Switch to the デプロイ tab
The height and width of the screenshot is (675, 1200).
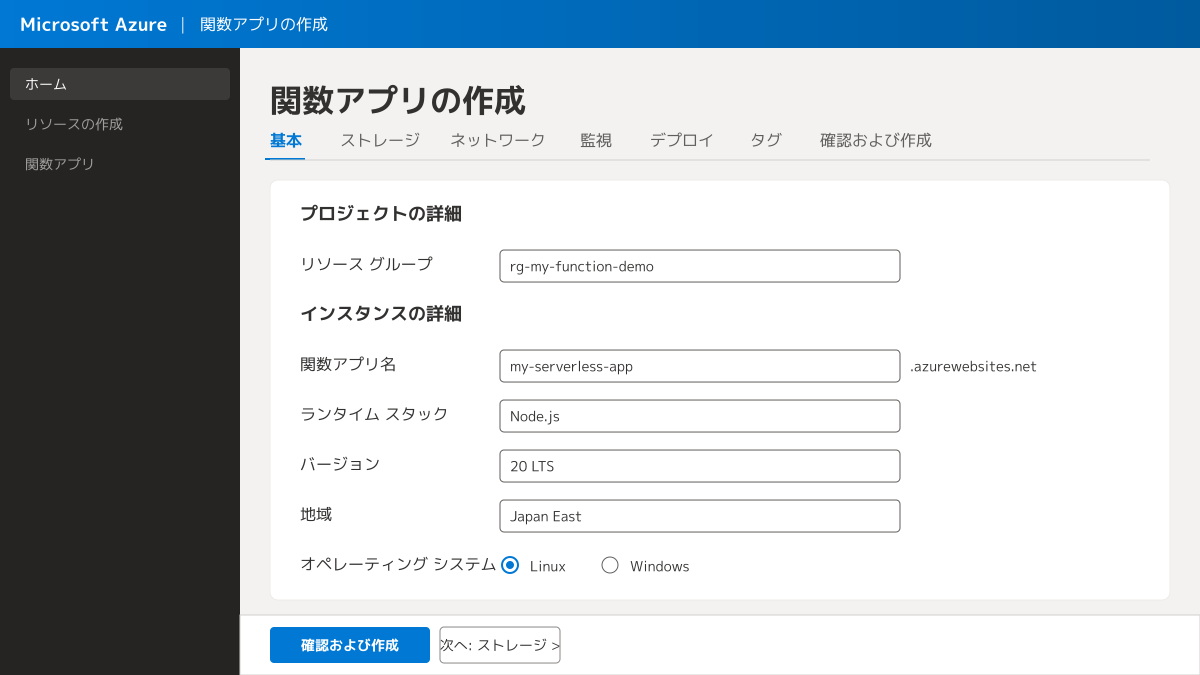click(682, 141)
